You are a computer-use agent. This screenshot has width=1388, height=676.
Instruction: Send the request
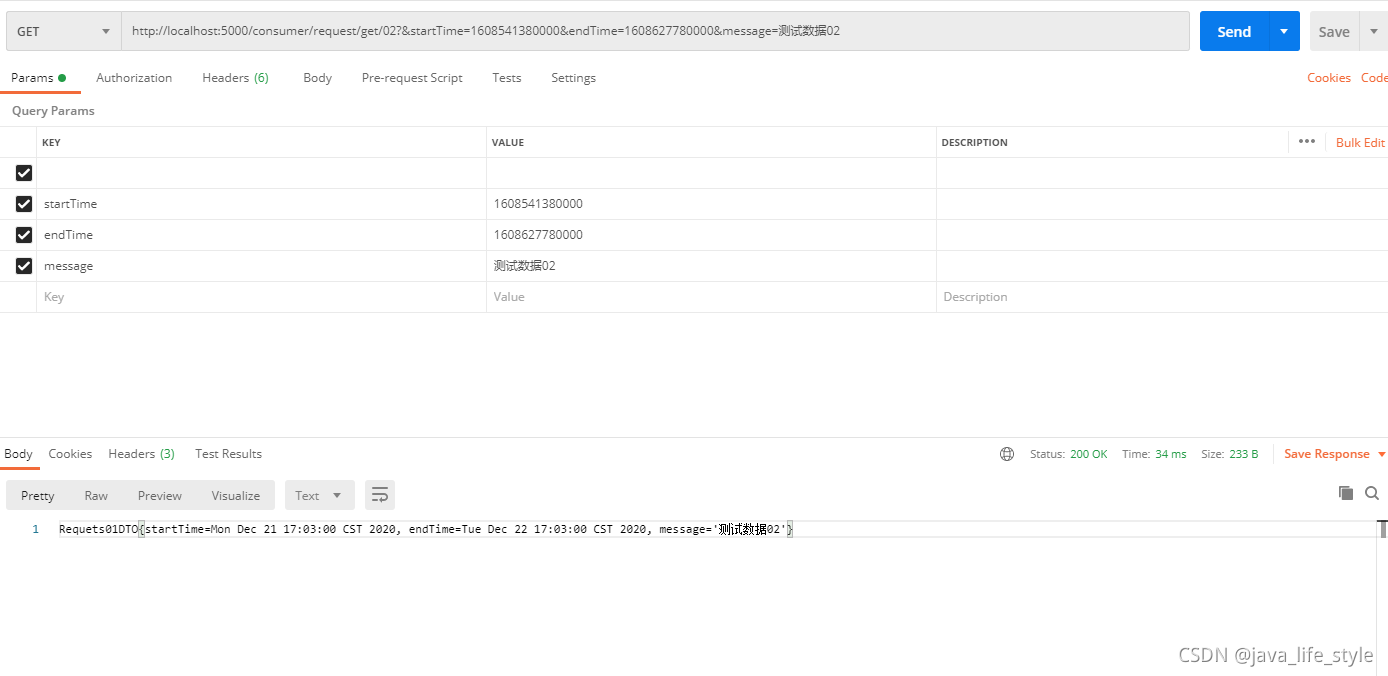coord(1234,31)
